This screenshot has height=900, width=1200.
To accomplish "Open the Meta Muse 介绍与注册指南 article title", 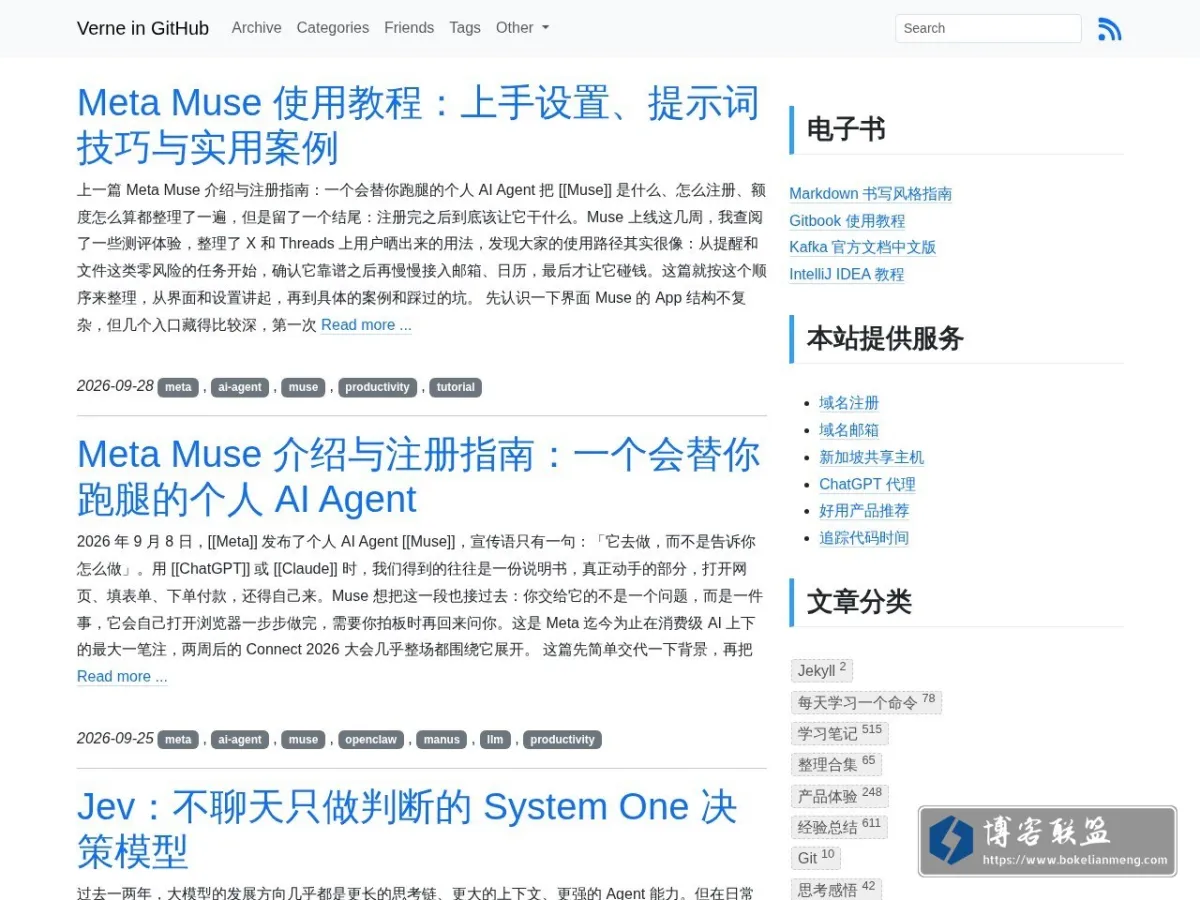I will click(x=418, y=476).
